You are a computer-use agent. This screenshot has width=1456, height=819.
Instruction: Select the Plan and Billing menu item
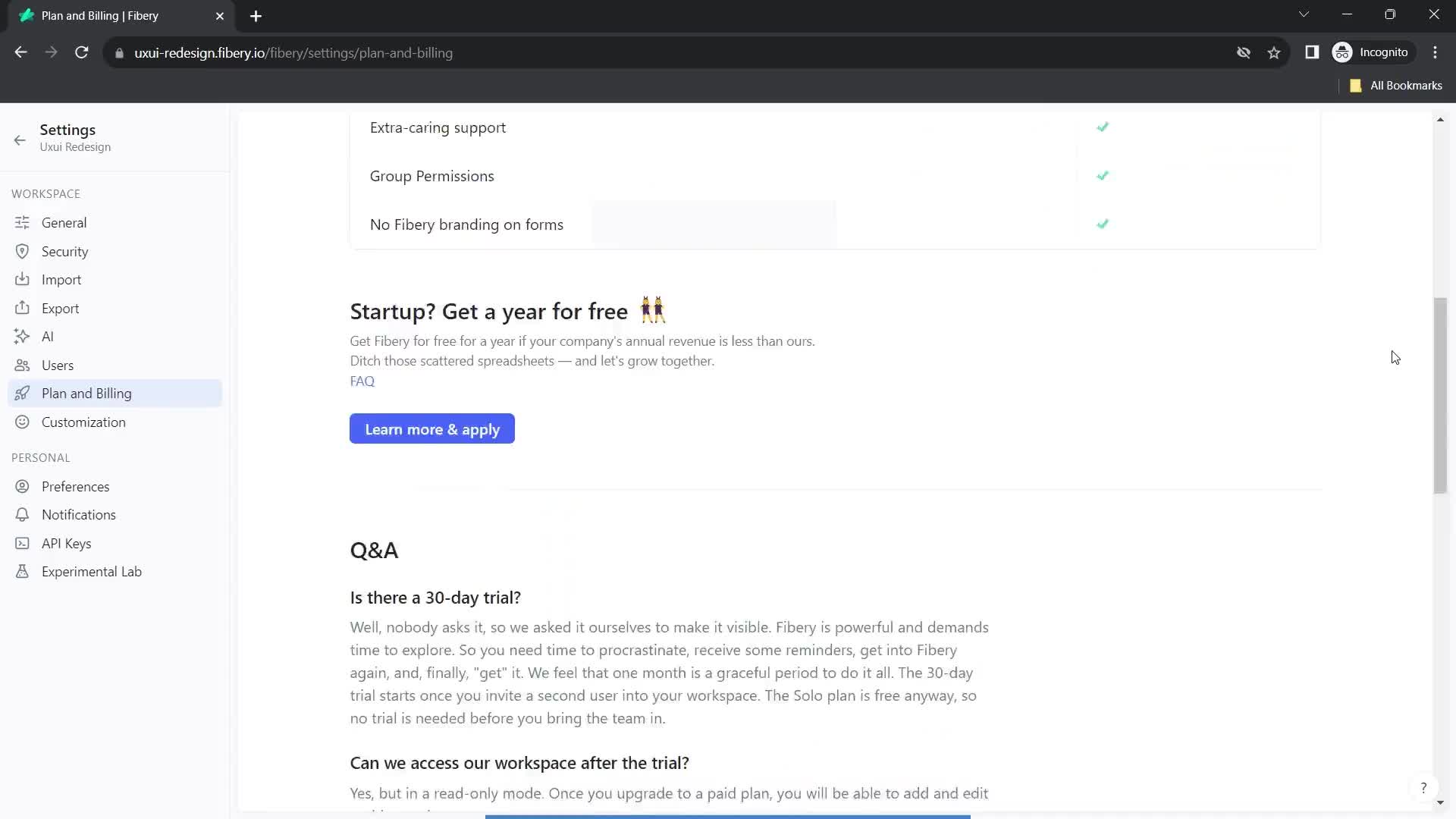(x=86, y=393)
